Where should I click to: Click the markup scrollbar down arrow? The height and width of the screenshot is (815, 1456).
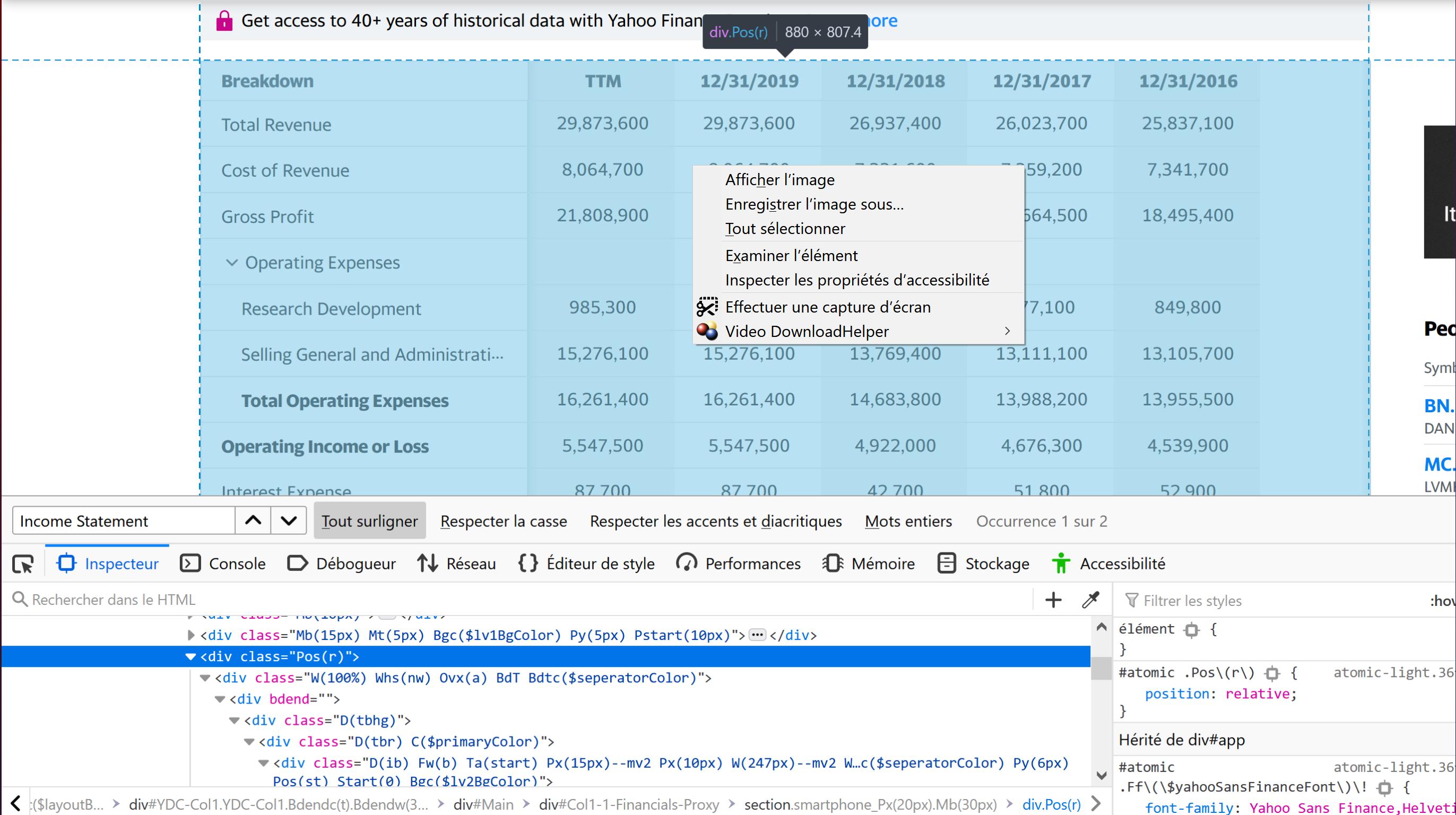tap(1101, 775)
